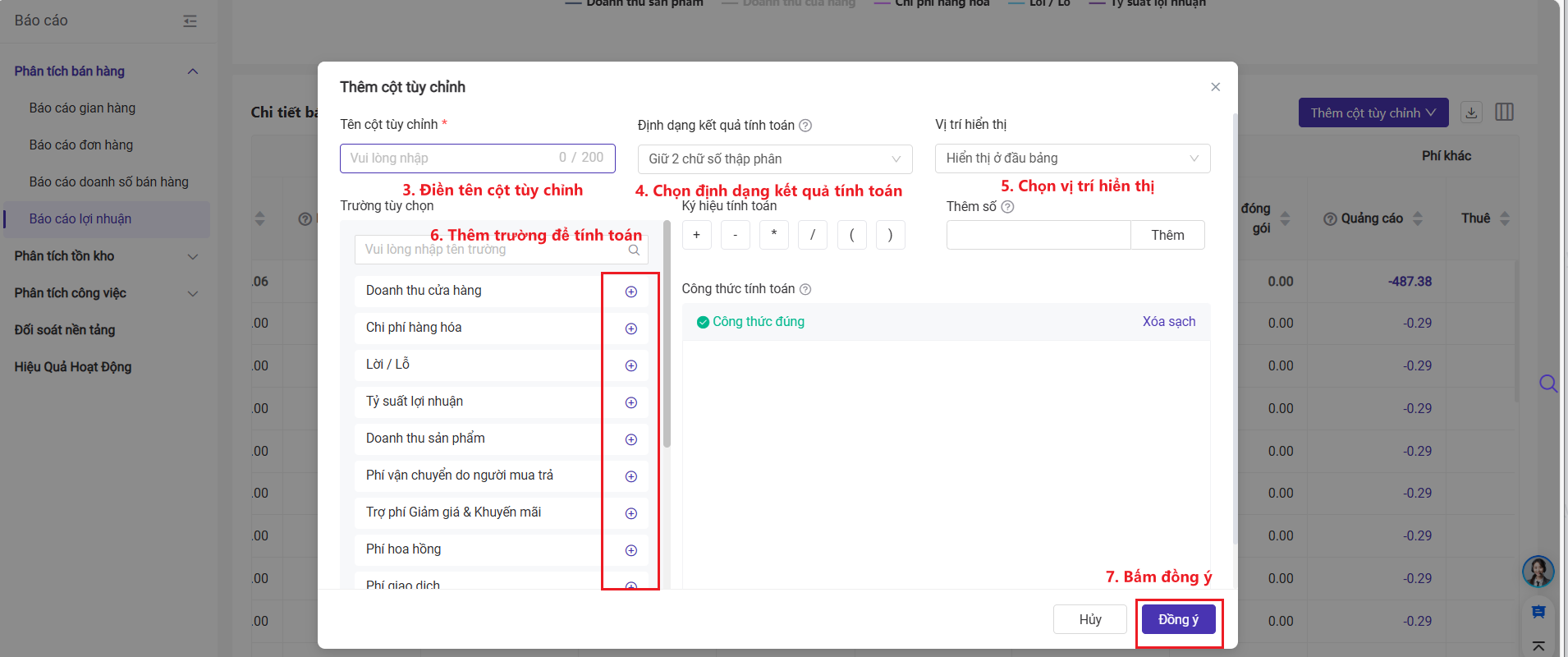
Task: Open column layout settings icon
Action: point(1504,113)
